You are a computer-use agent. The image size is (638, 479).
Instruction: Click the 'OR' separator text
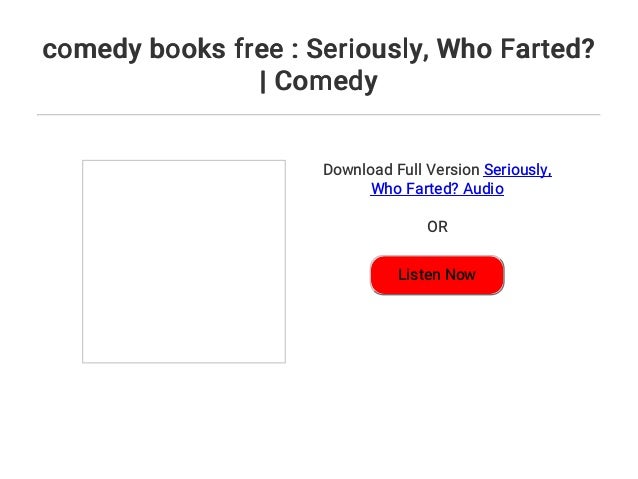437,227
